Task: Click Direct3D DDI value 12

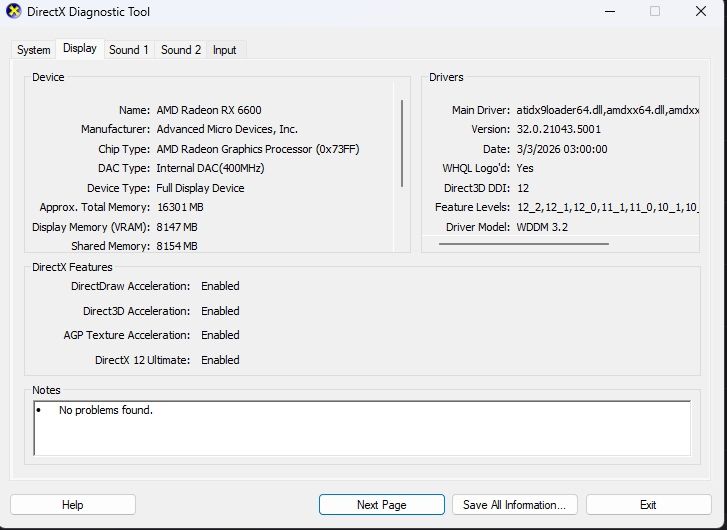Action: click(523, 188)
